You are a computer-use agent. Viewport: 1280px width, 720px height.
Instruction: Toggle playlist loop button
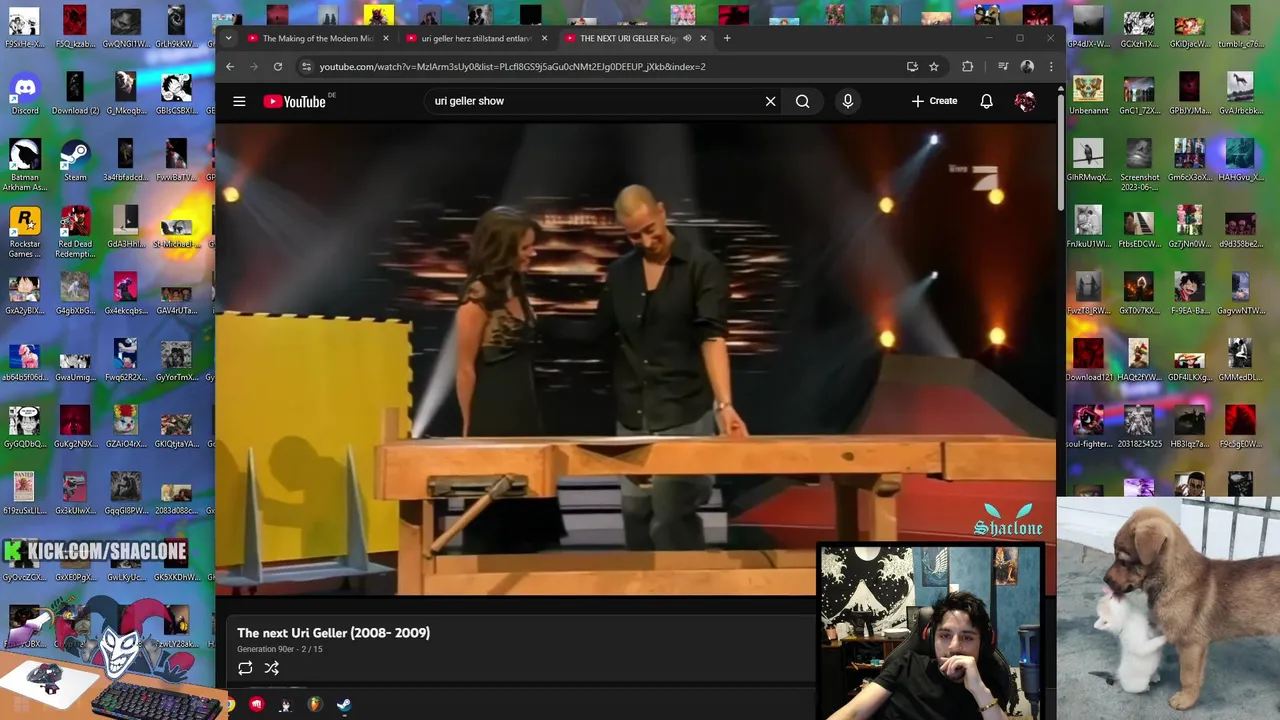pyautogui.click(x=245, y=668)
